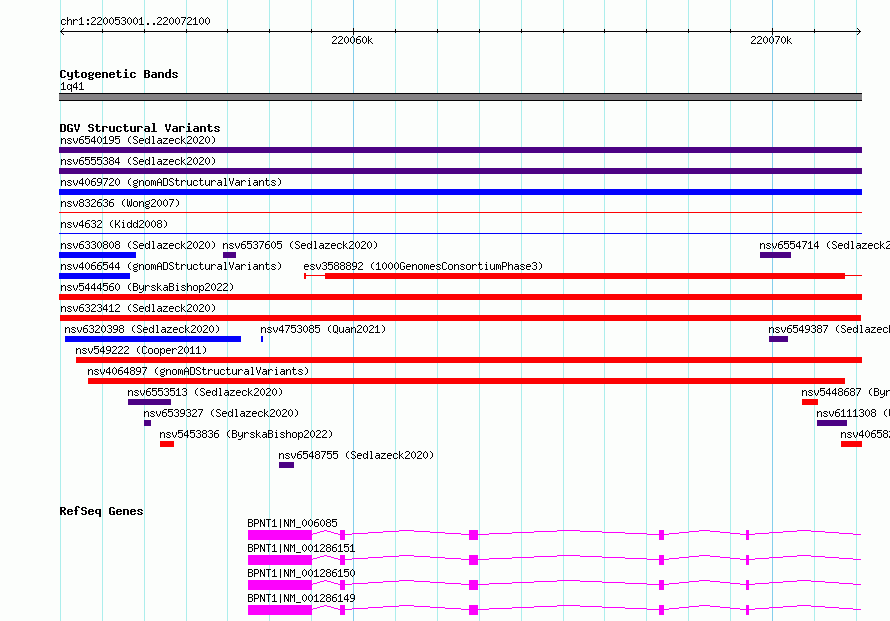This screenshot has height=621, width=890.
Task: Click the 1q41 cytogenetic band bar
Action: (x=460, y=97)
